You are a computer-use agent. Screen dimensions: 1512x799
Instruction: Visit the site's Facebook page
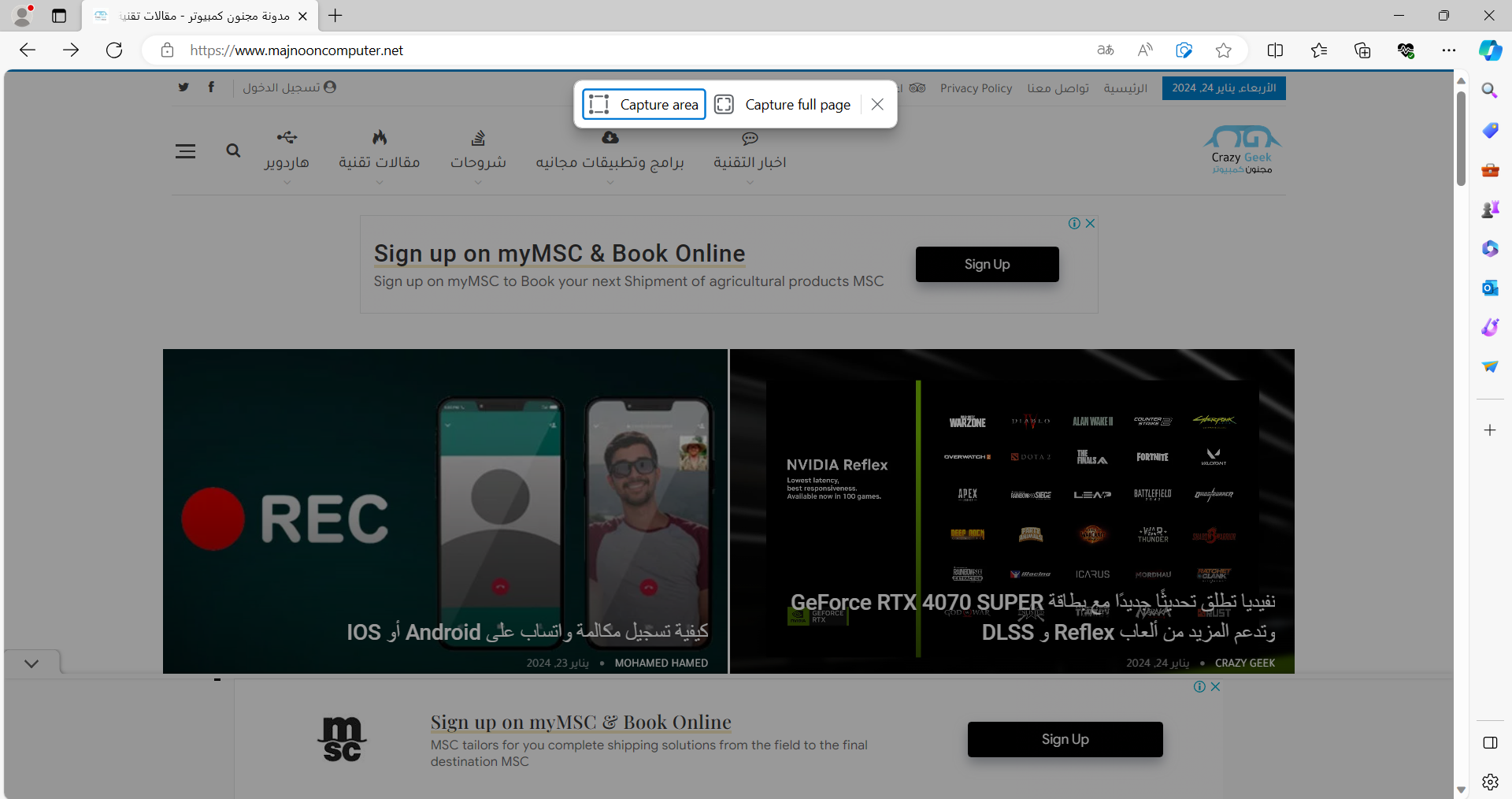(211, 87)
